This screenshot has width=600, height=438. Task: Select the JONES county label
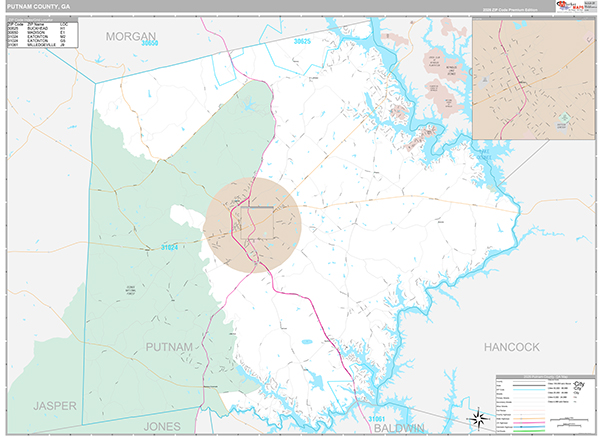[x=162, y=427]
